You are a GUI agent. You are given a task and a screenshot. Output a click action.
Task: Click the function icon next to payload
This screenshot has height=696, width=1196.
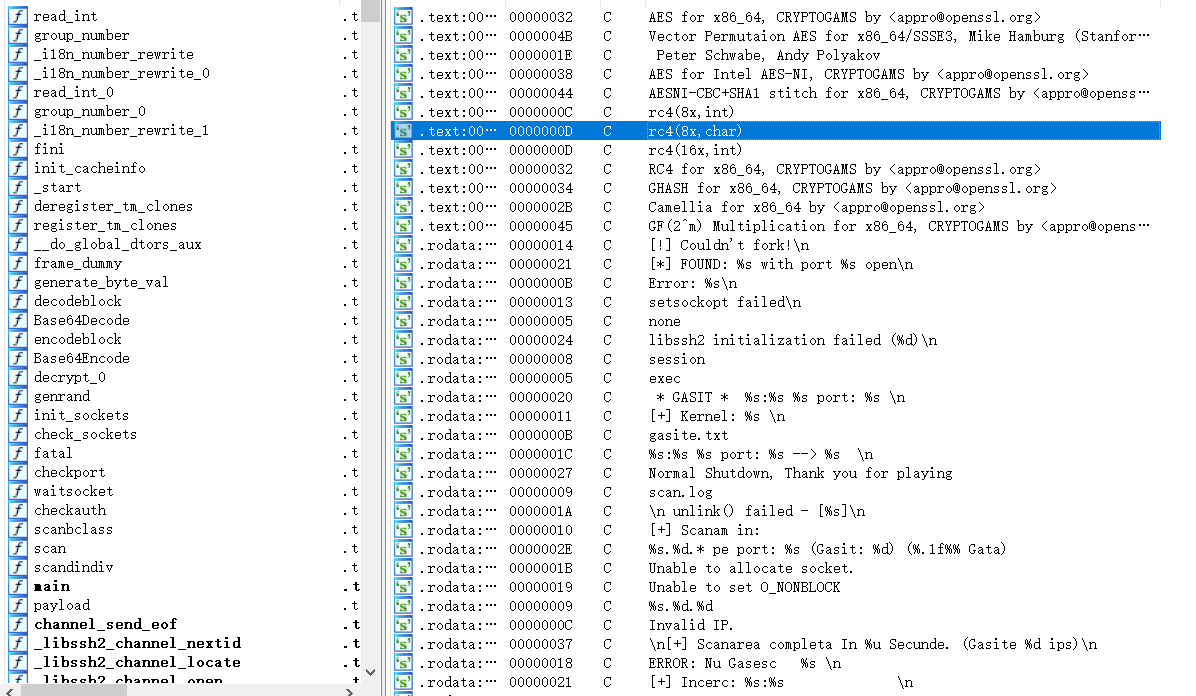pos(18,605)
